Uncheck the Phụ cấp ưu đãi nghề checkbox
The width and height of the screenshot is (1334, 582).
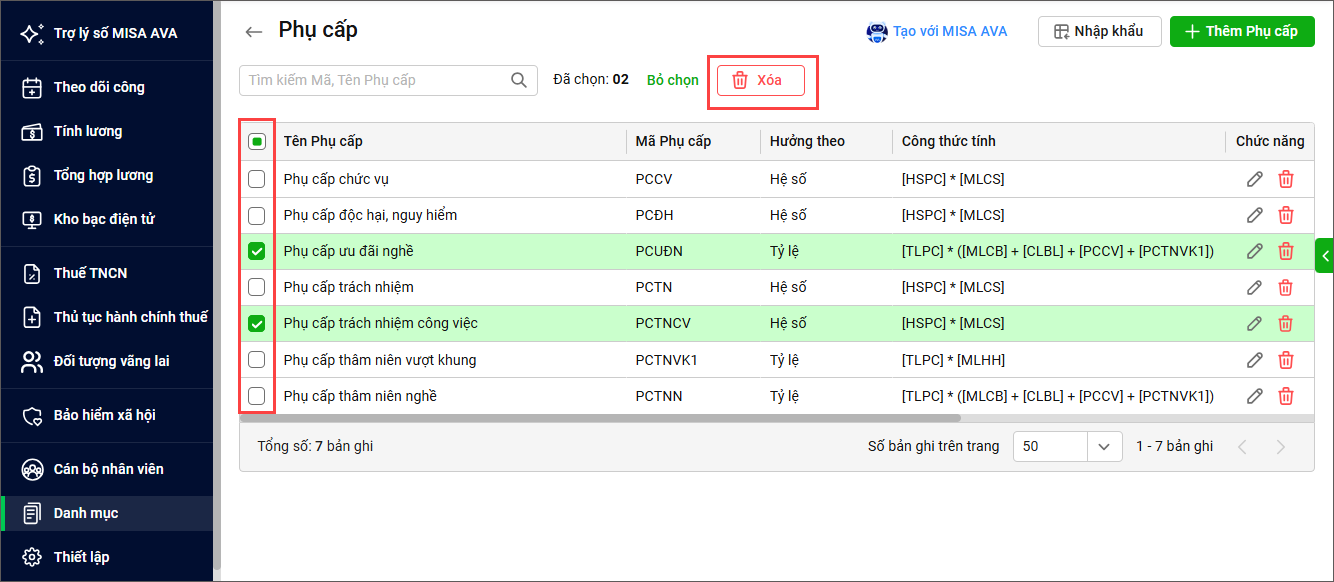pyautogui.click(x=257, y=251)
